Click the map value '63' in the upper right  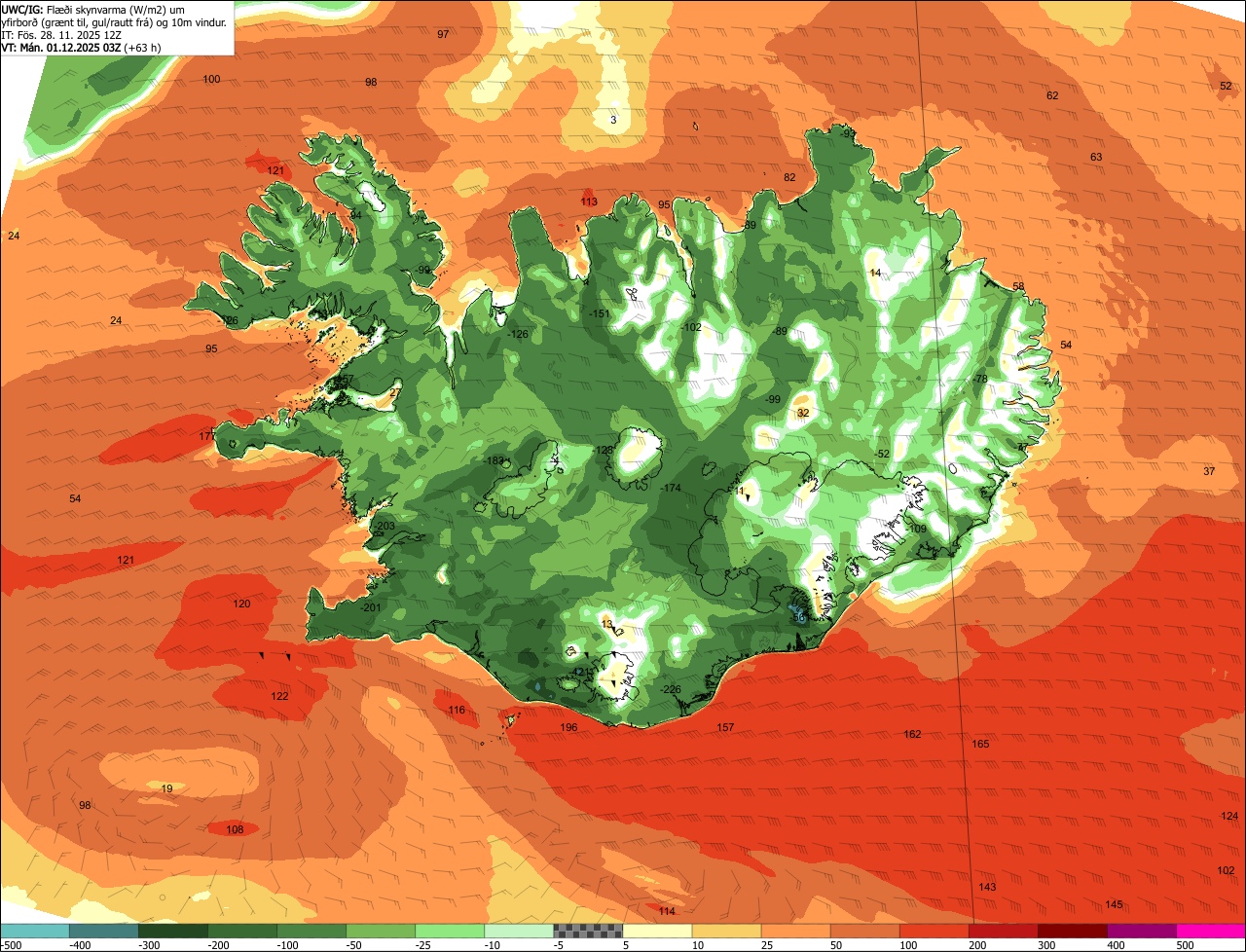[x=1096, y=157]
